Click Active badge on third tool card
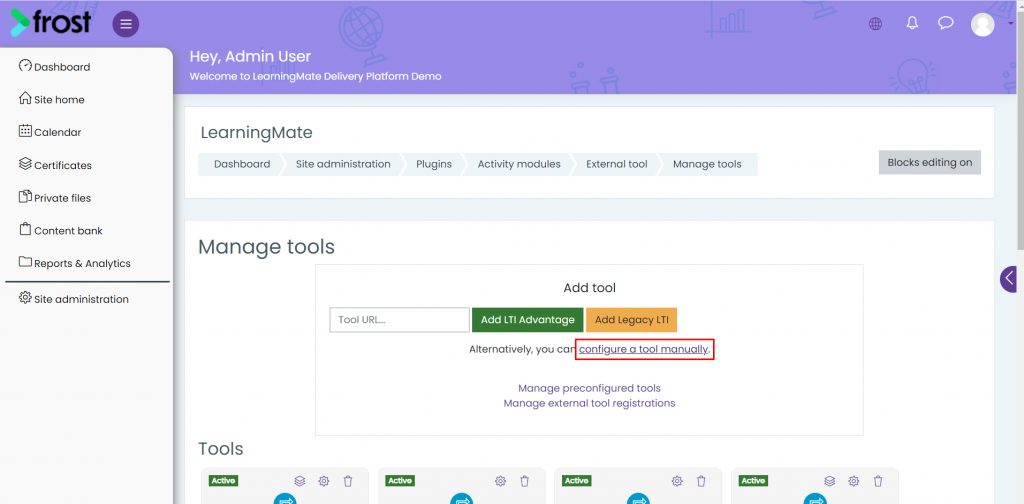 (x=577, y=480)
